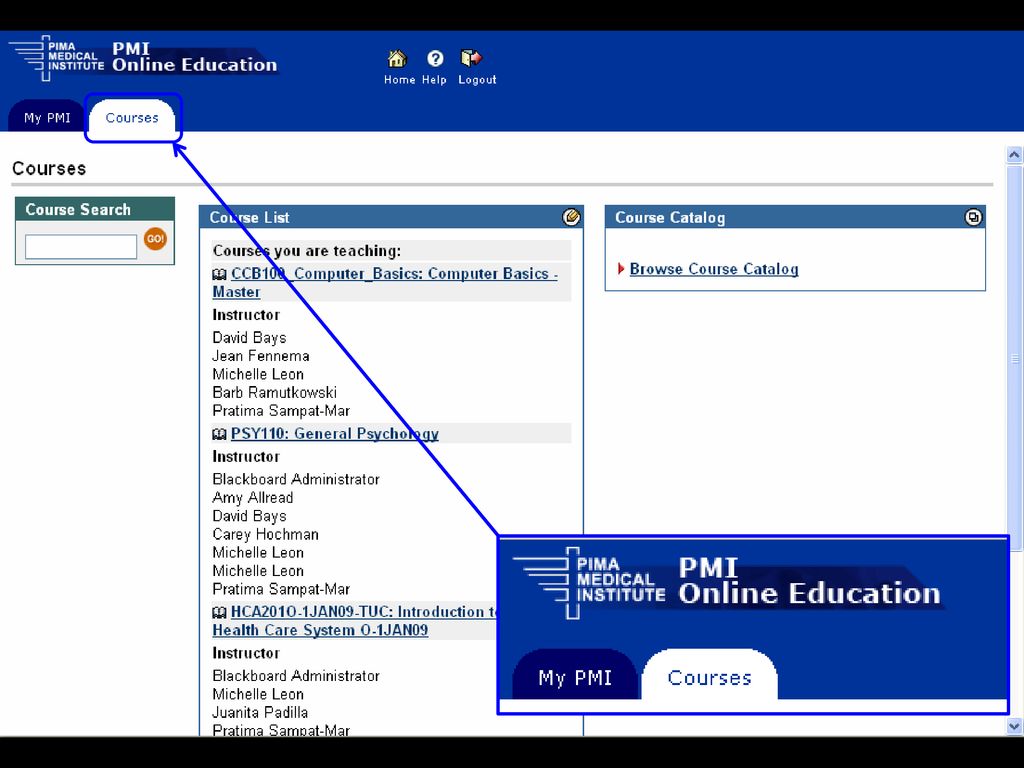Screen dimensions: 1024x768
Task: Click the 'Courses you are teaching:' heading
Action: click(x=307, y=251)
